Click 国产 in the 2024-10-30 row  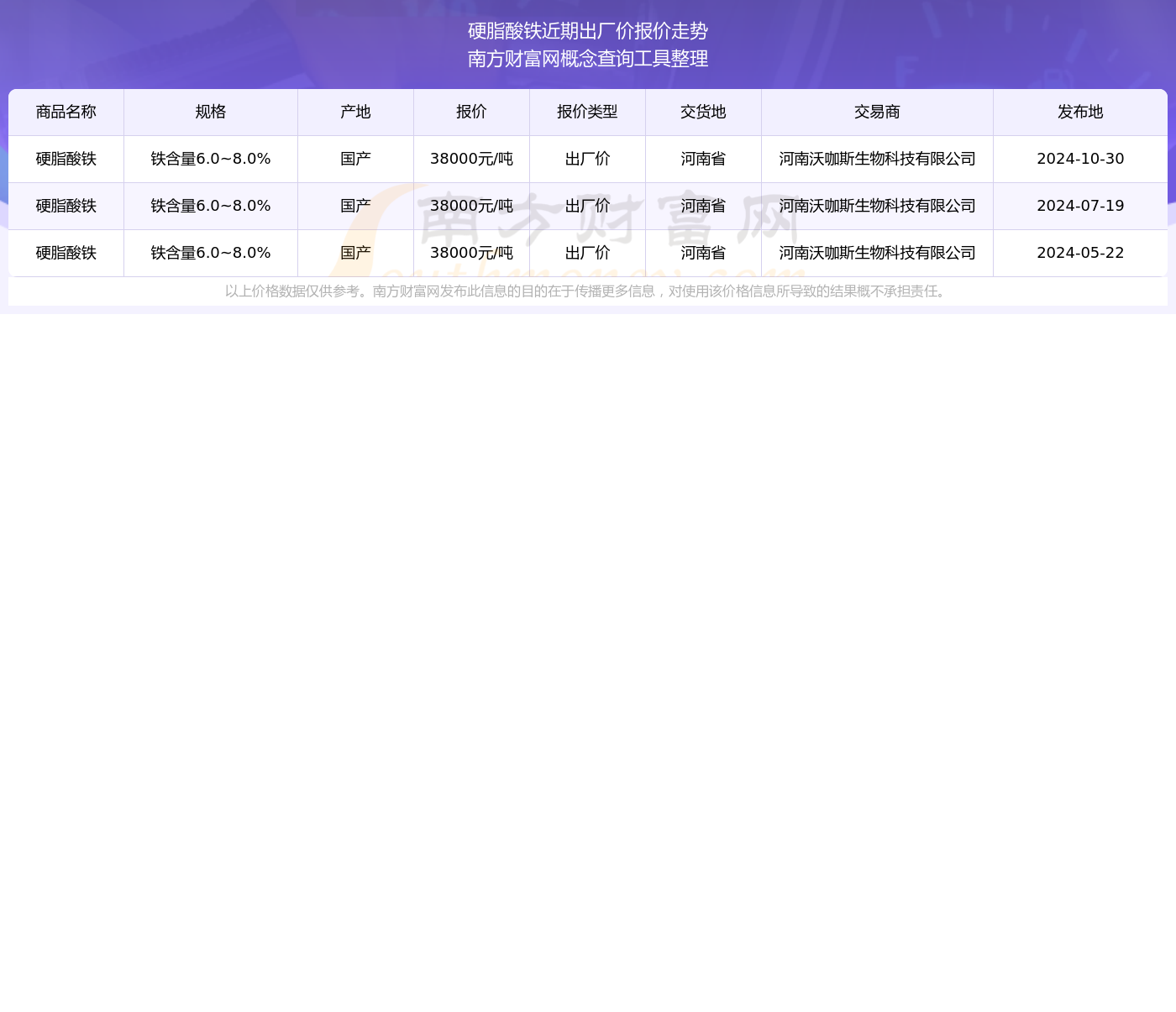(x=355, y=159)
